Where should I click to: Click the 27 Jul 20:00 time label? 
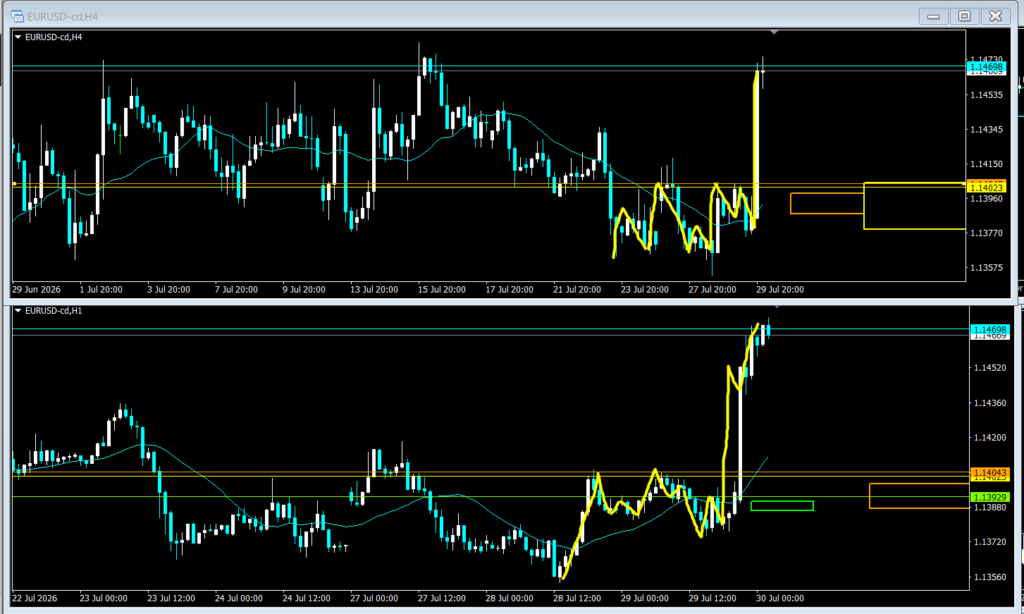tap(712, 289)
